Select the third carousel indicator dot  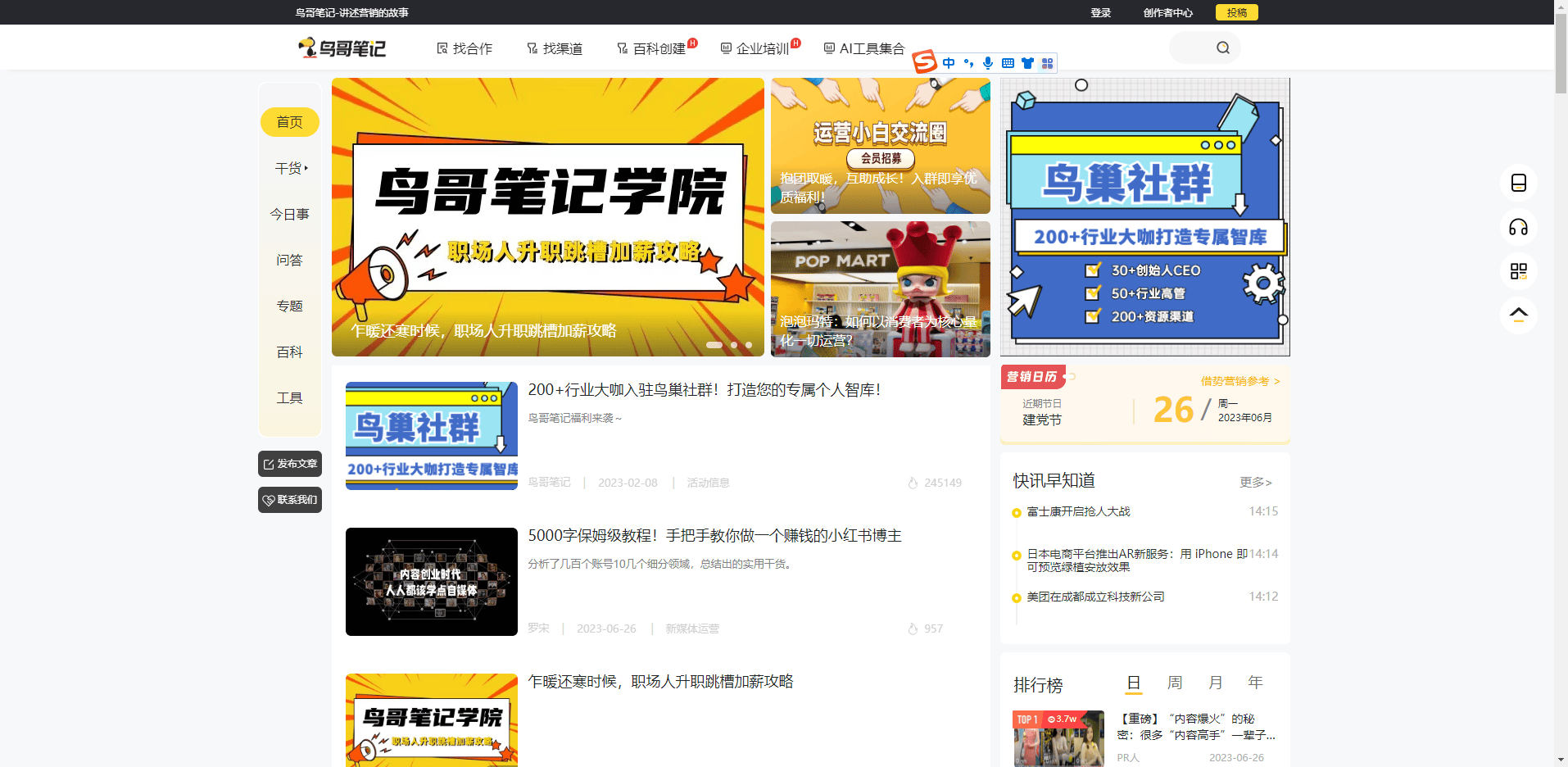point(749,345)
